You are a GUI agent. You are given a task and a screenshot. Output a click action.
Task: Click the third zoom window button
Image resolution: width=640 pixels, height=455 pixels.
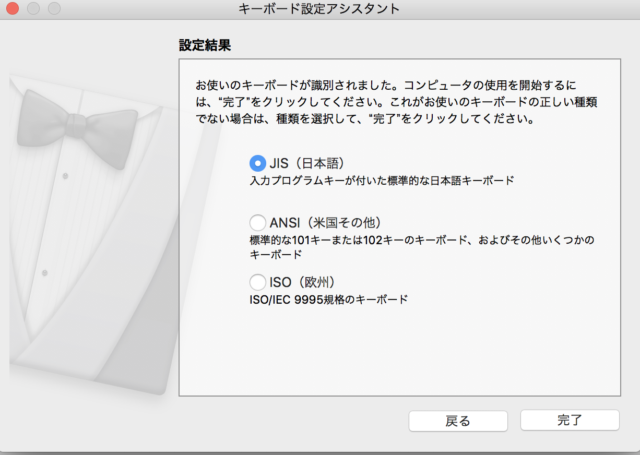click(x=52, y=9)
